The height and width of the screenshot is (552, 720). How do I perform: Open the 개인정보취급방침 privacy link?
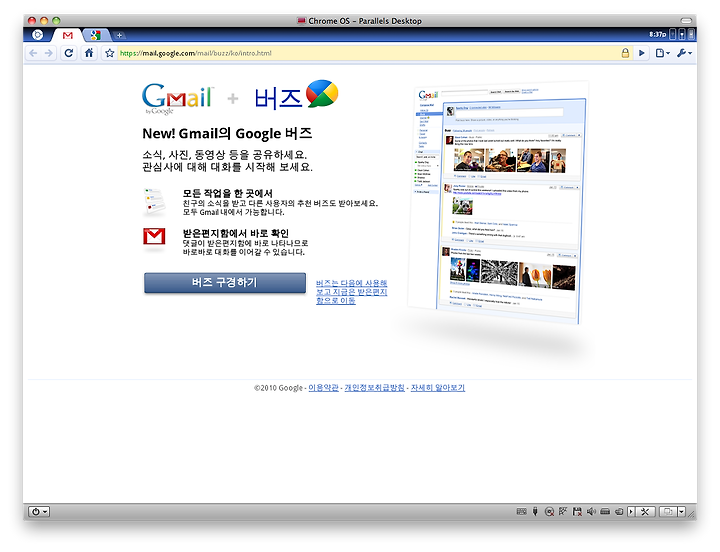(x=375, y=388)
